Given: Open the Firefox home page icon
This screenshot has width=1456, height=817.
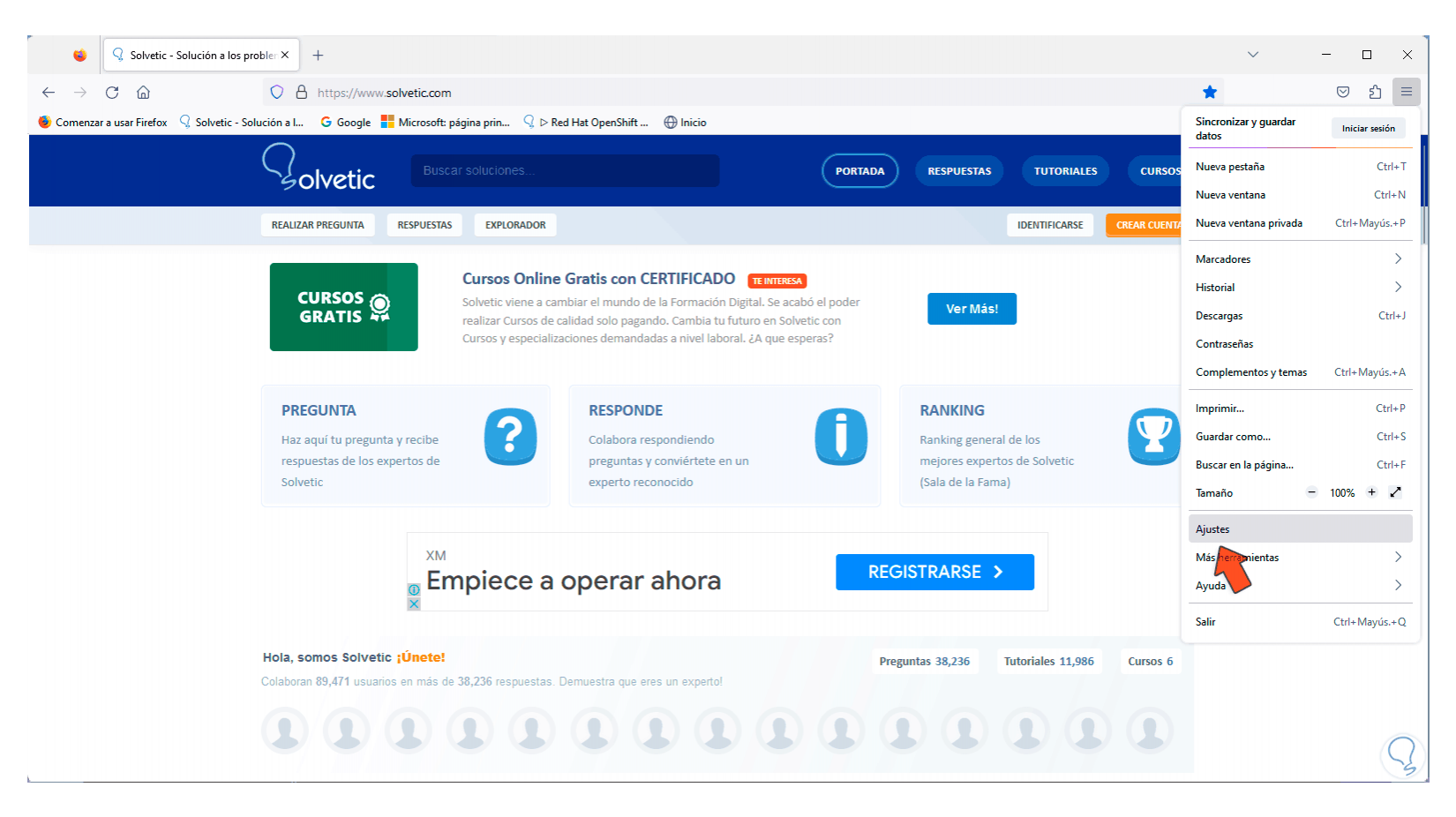Looking at the screenshot, I should click(143, 93).
